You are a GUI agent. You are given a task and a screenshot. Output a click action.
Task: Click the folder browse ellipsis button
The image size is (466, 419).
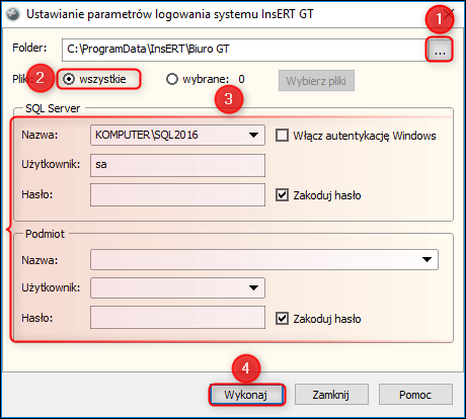coord(439,49)
